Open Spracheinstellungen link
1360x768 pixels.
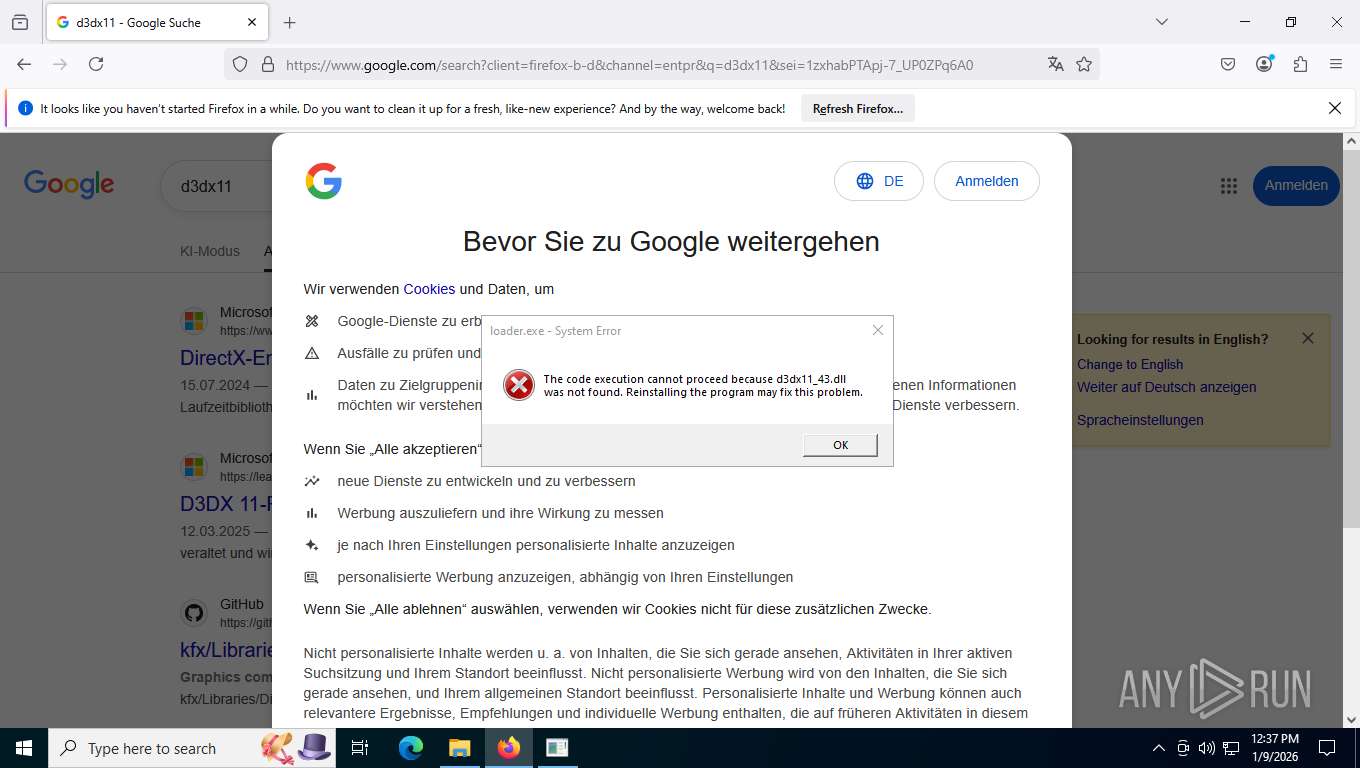coord(1140,420)
